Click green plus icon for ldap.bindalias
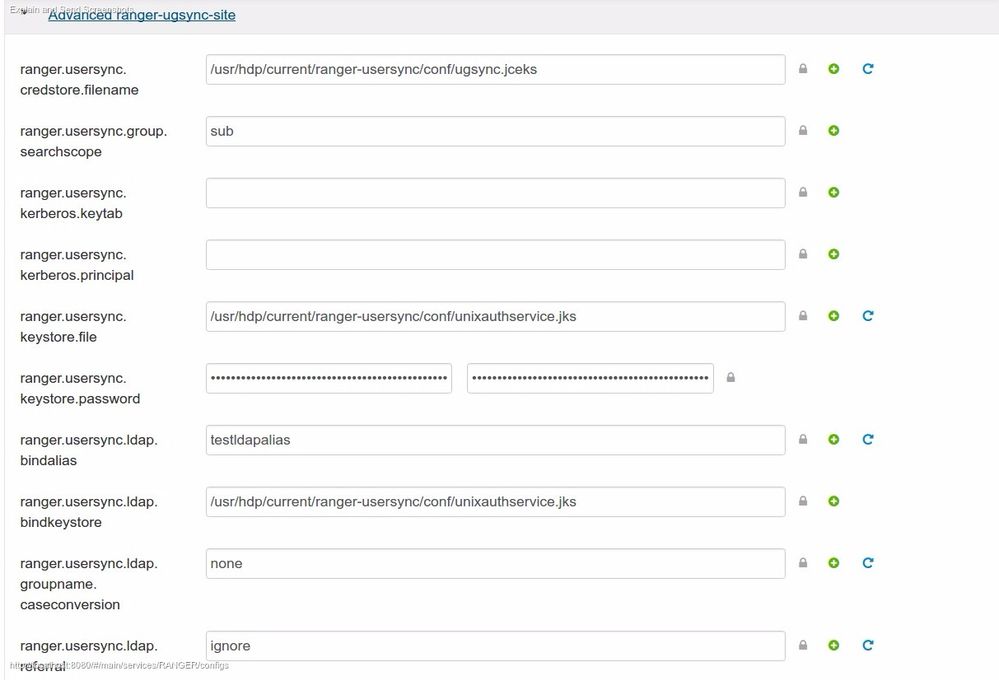The width and height of the screenshot is (999, 680). pos(834,439)
